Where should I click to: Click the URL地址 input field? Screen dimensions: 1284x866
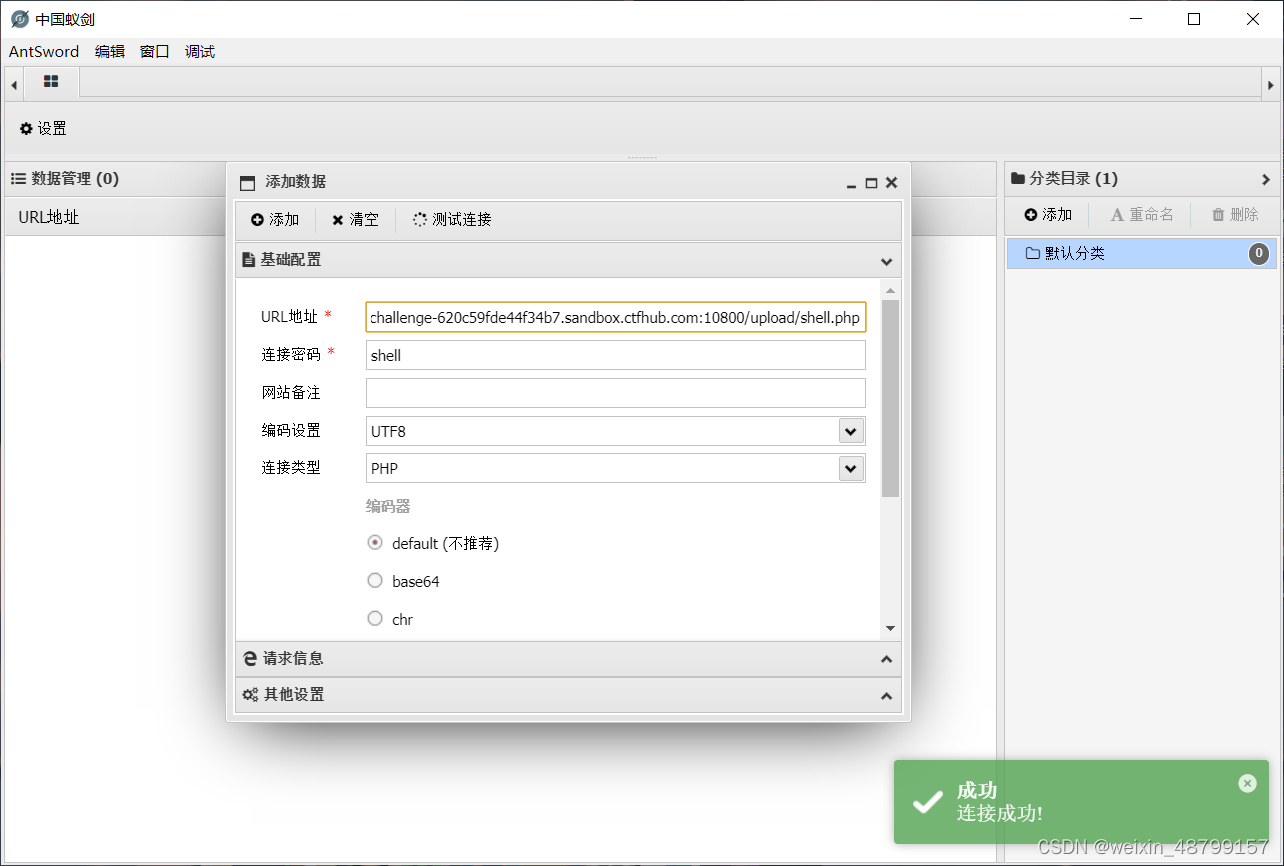point(616,318)
